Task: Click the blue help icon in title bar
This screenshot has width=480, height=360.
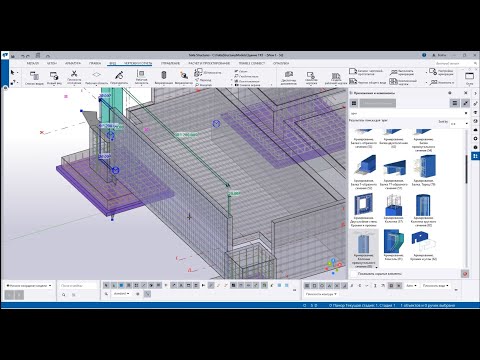Action: [424, 55]
